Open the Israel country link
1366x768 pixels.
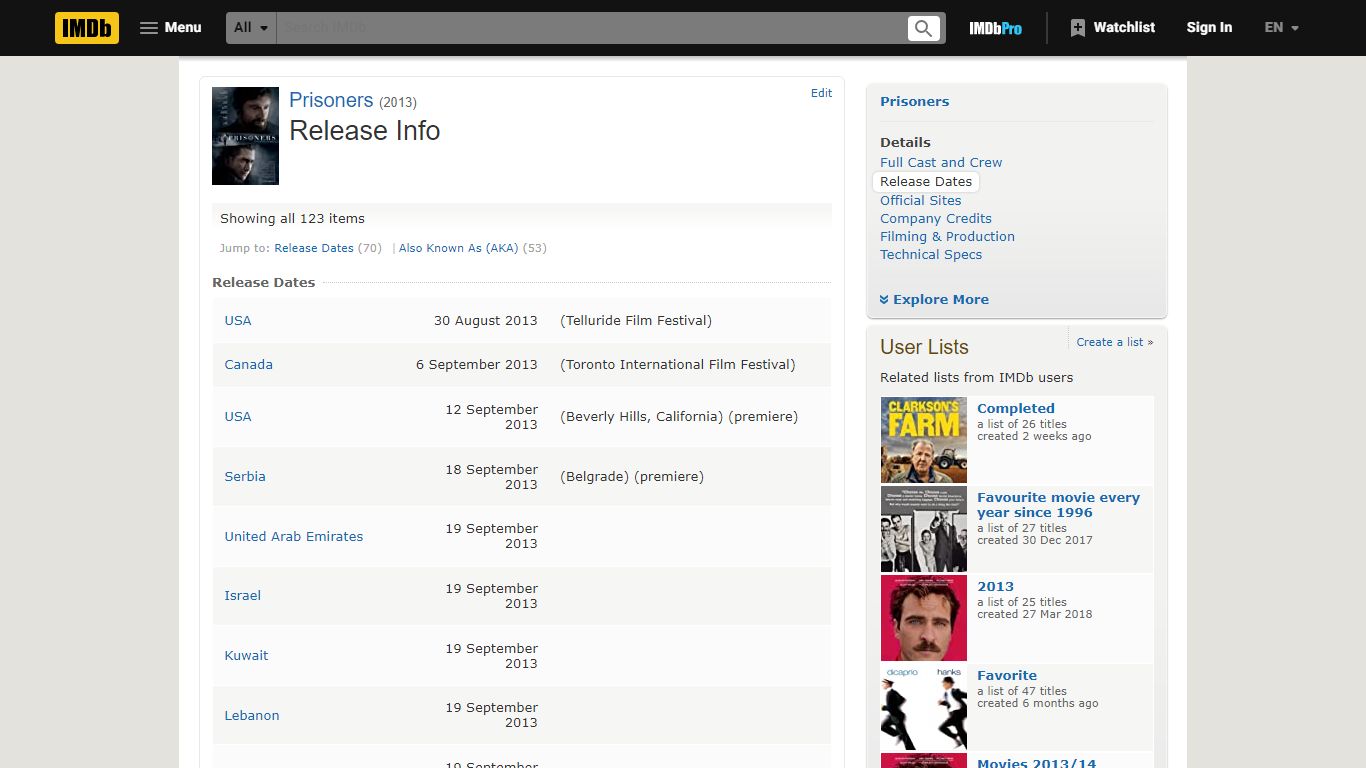coord(242,596)
